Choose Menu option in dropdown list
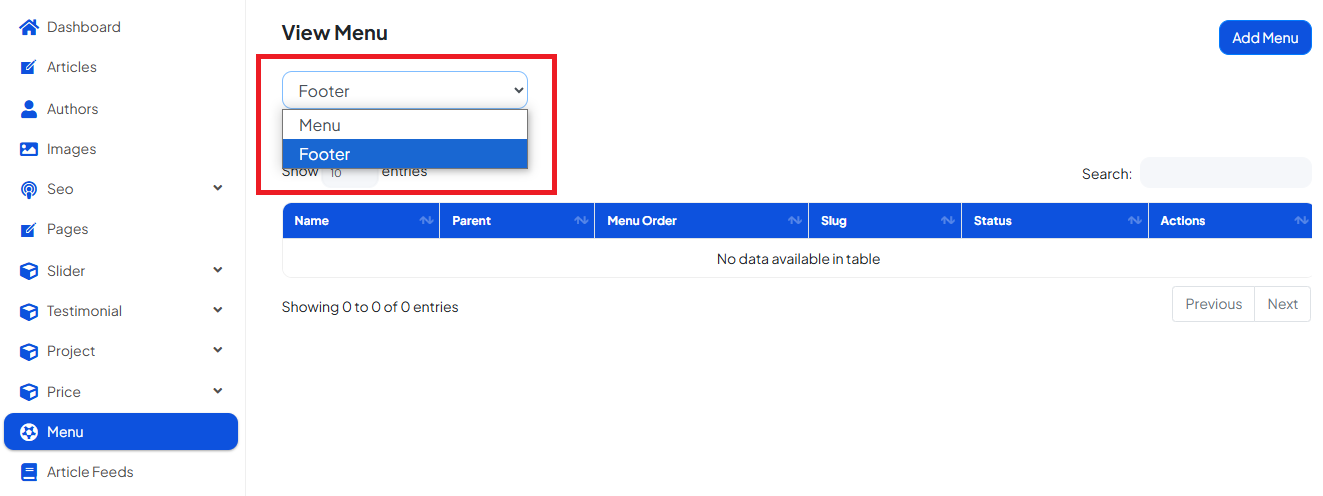Screen dimensions: 1323x496 405,125
